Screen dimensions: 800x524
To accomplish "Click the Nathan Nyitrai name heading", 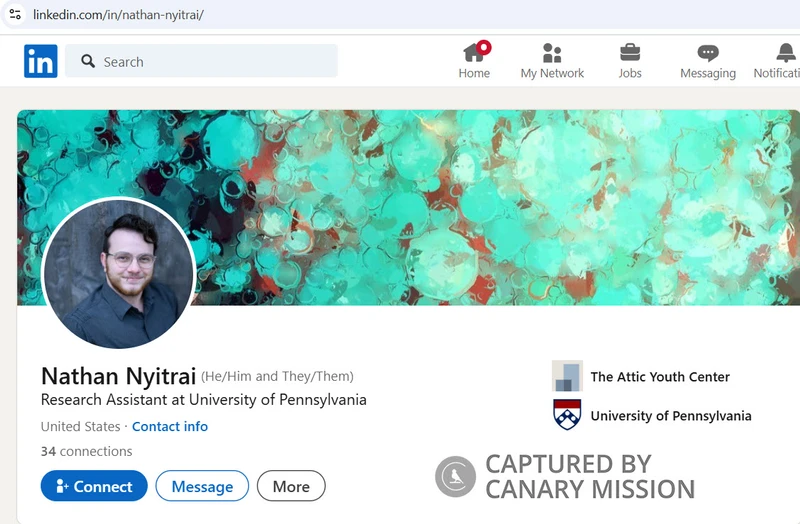I will [x=118, y=376].
